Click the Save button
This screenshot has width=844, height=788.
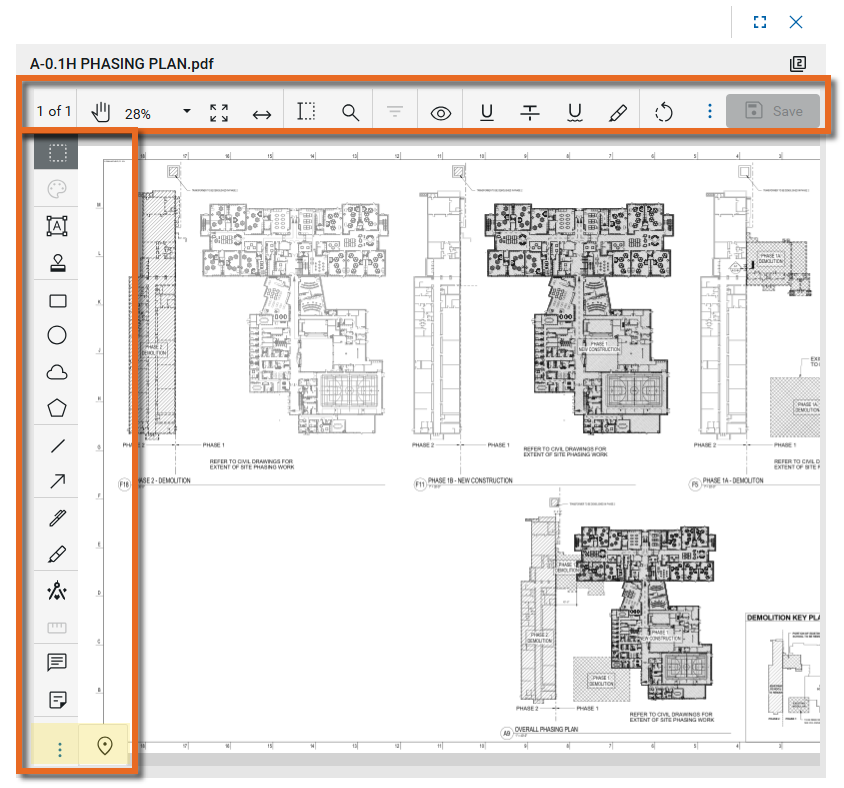(x=774, y=111)
